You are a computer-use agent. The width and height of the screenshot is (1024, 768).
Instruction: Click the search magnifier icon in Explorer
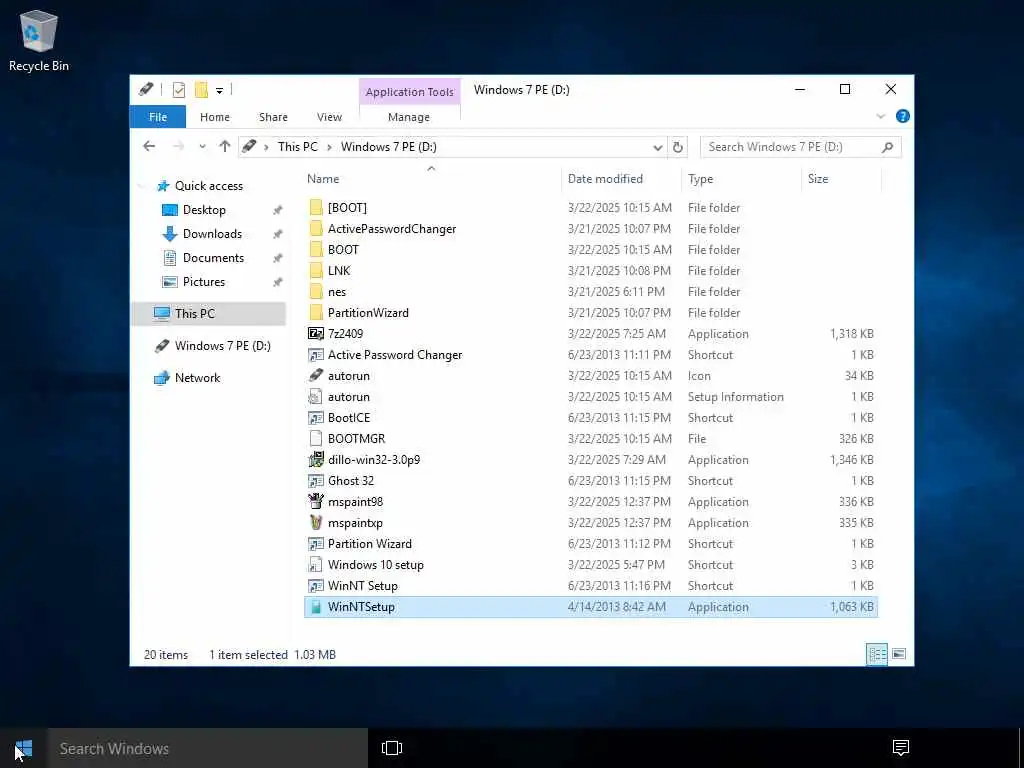coord(887,147)
